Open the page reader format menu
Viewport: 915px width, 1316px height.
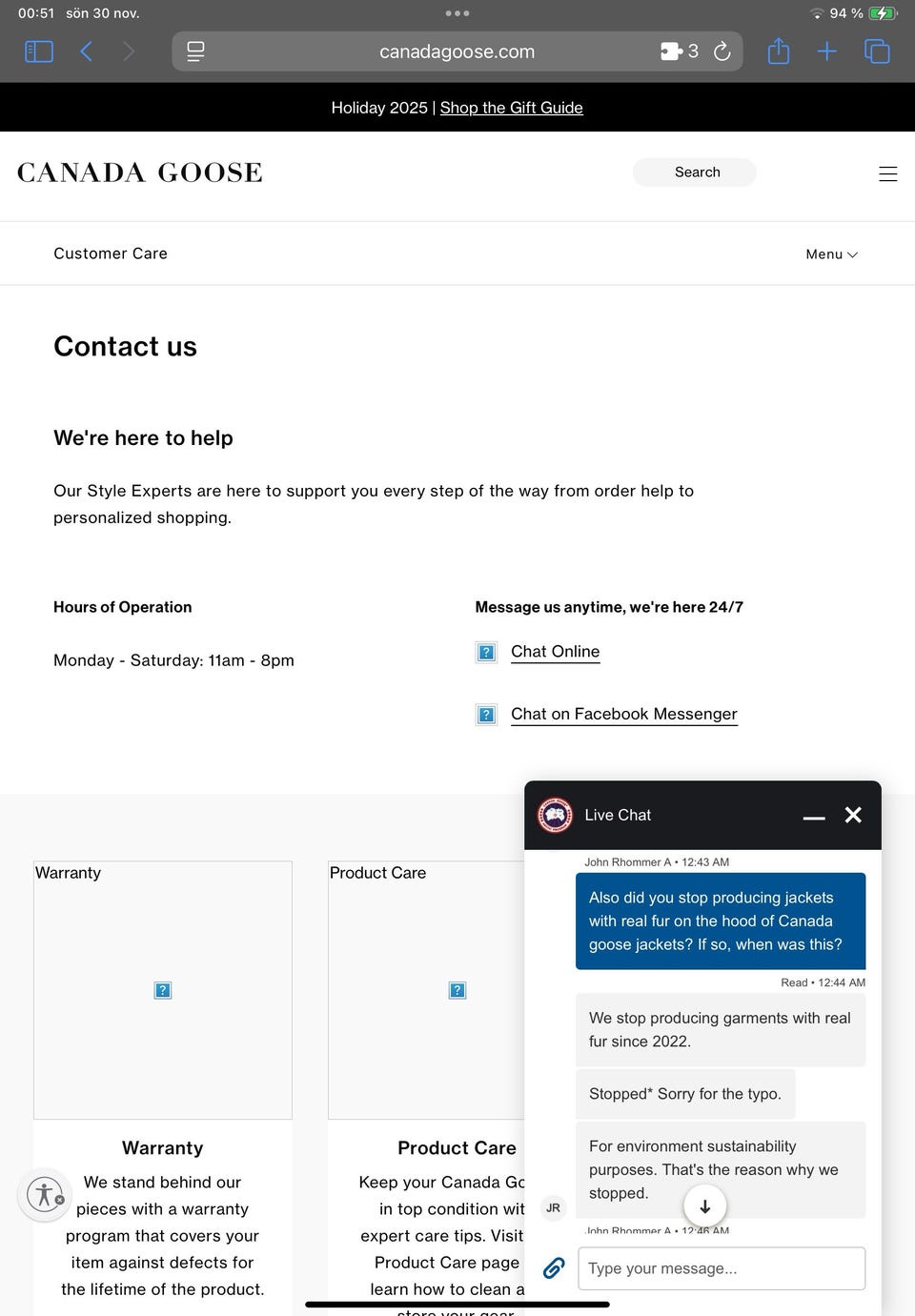point(195,51)
